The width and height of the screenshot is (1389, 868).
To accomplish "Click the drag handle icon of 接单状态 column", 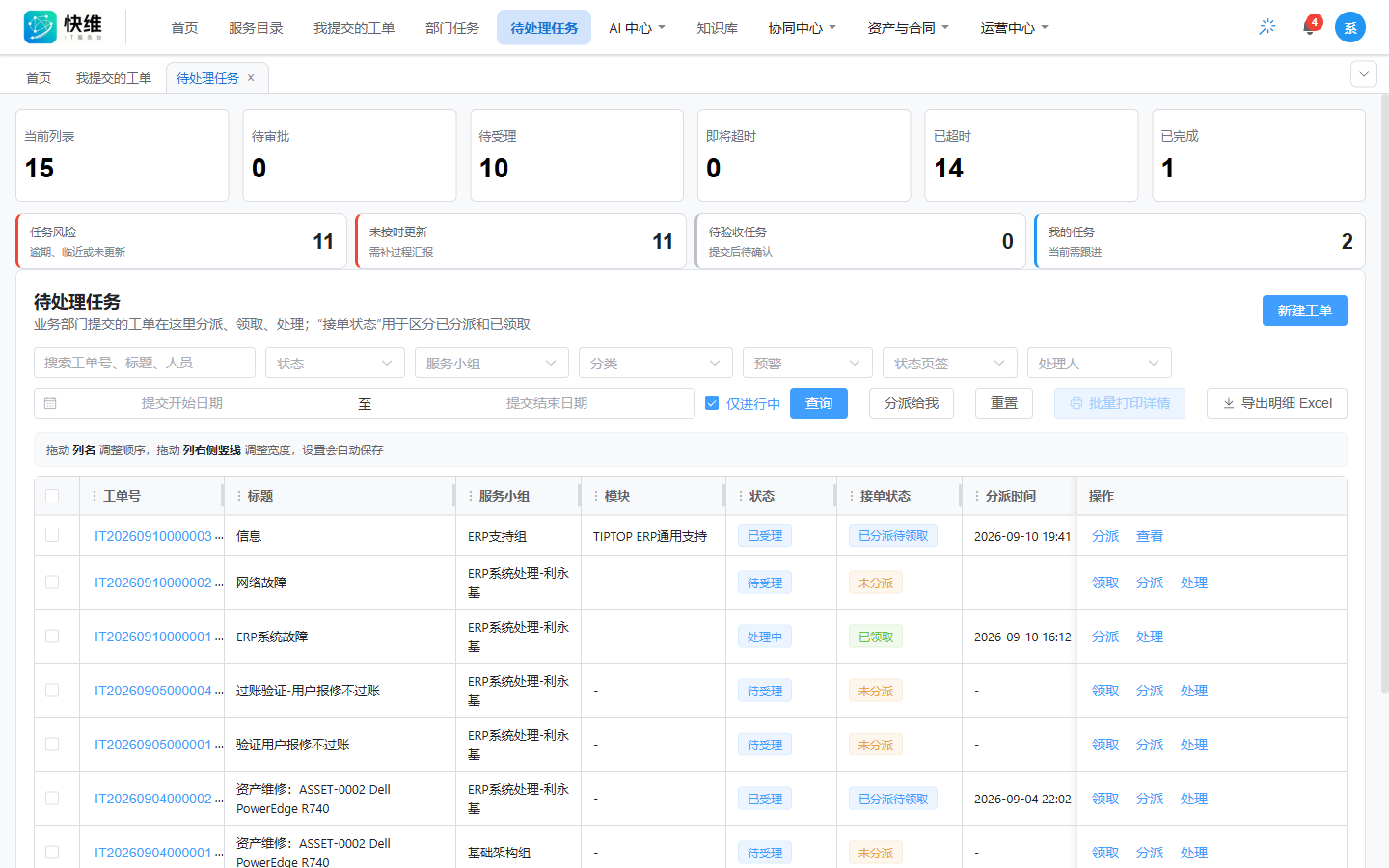I will point(851,496).
